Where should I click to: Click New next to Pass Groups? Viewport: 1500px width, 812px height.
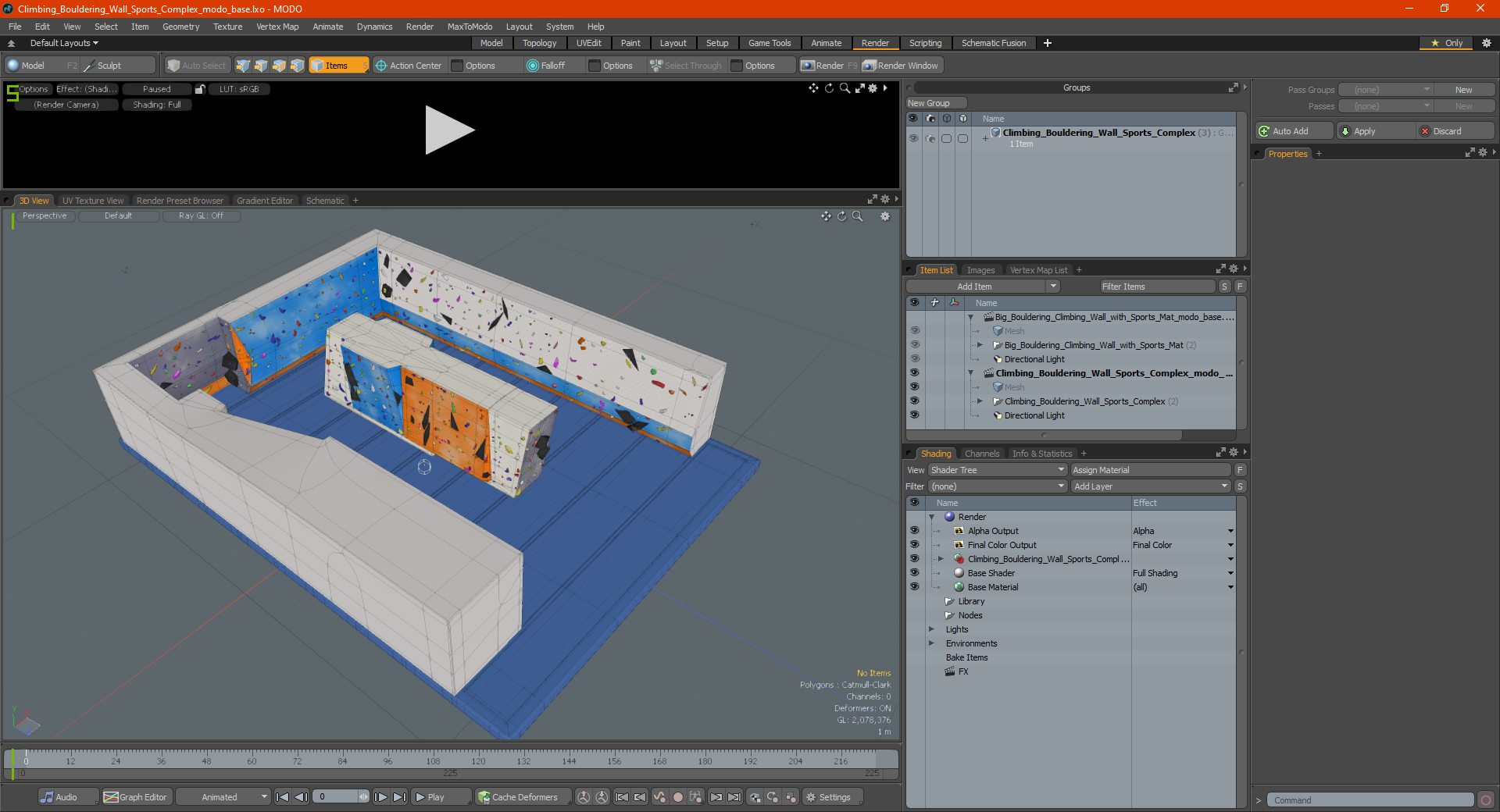coord(1463,90)
